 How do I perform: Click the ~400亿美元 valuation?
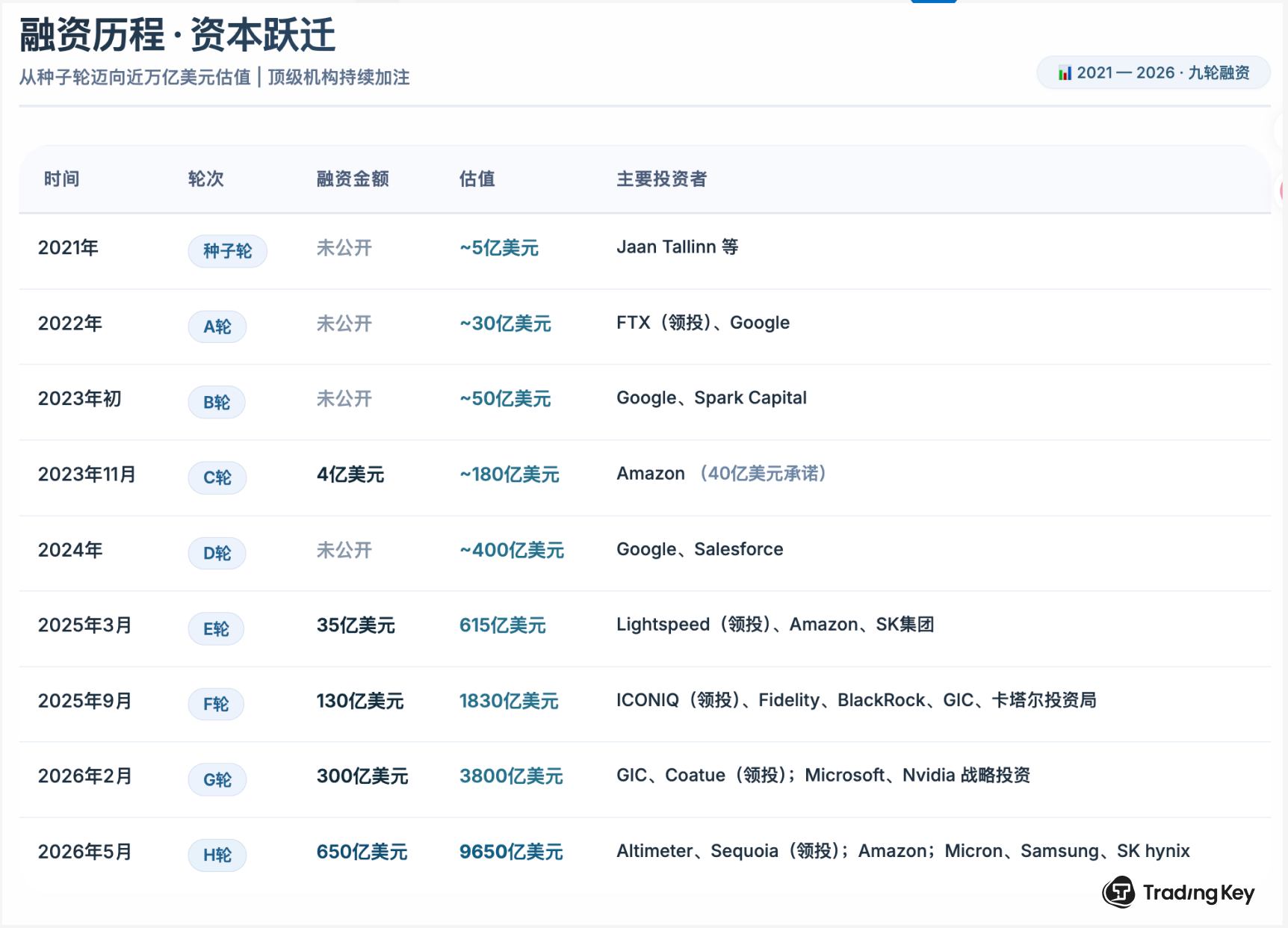[512, 550]
